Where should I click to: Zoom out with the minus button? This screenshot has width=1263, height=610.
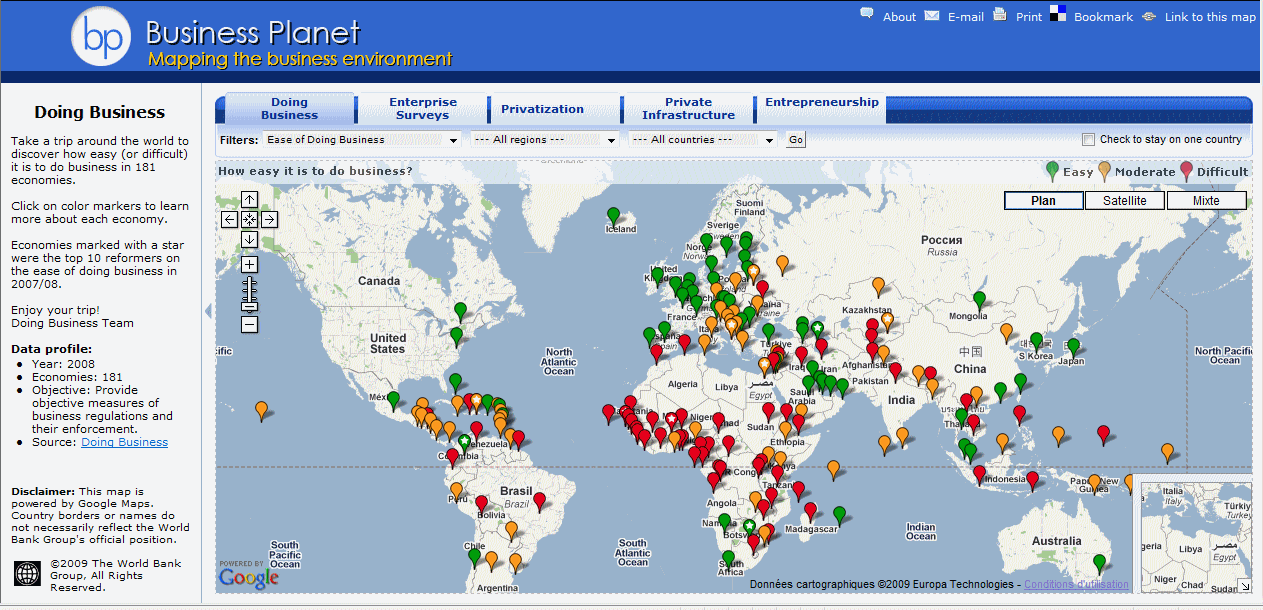[x=250, y=324]
